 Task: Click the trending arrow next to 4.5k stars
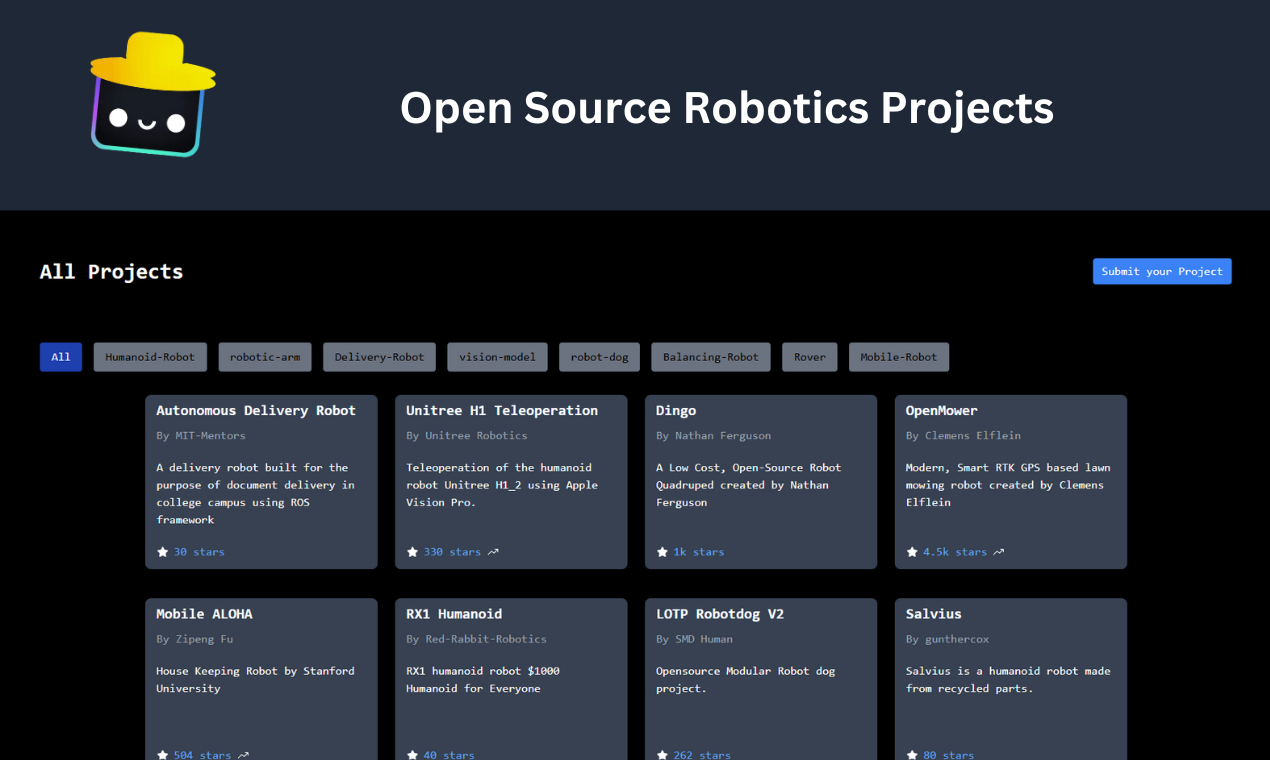[999, 552]
